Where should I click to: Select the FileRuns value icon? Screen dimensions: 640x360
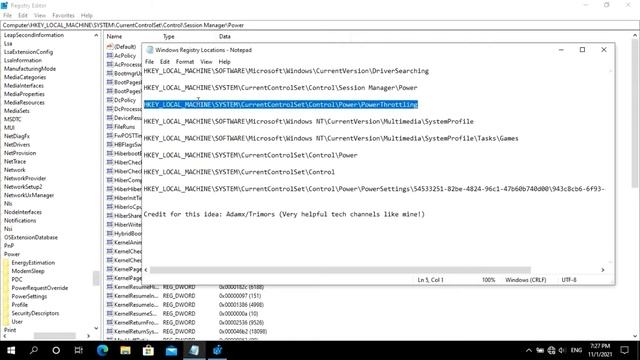tap(109, 127)
